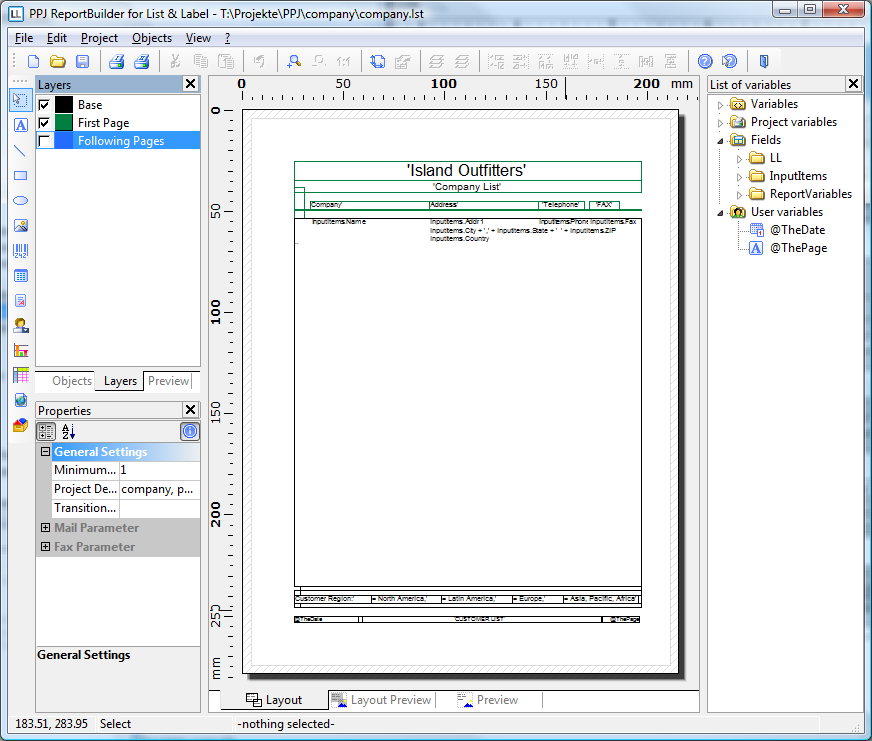Expand the Mail Parameter section
The image size is (872, 741).
(x=46, y=527)
